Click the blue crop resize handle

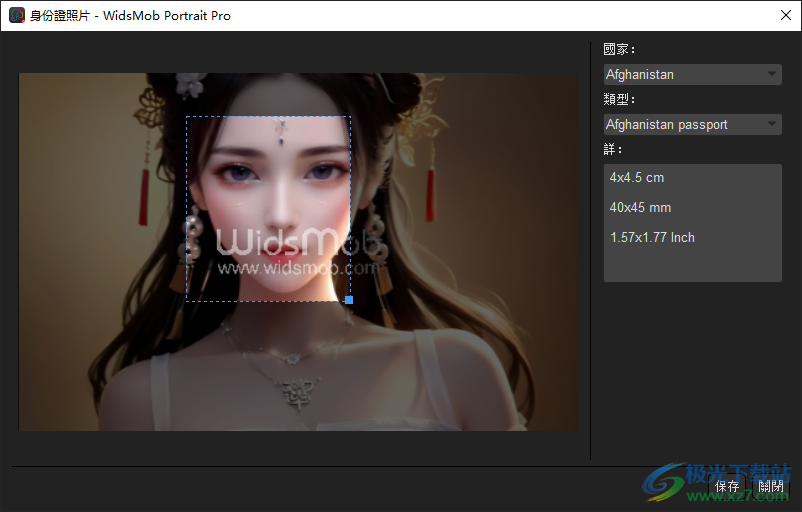349,300
